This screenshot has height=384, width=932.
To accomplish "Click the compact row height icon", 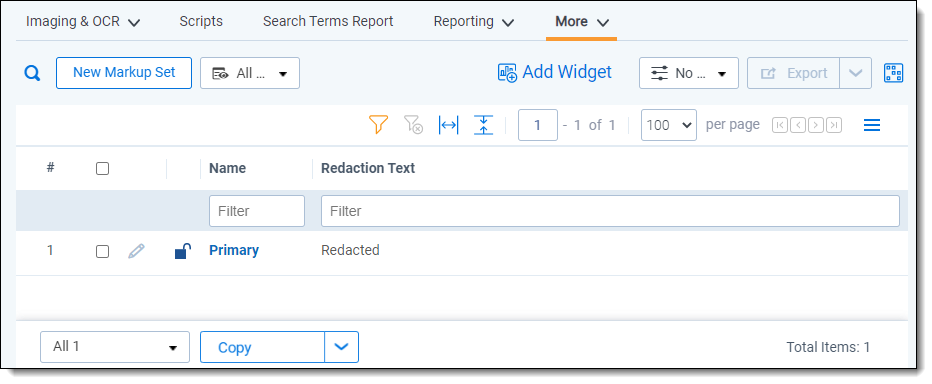I will [x=483, y=125].
